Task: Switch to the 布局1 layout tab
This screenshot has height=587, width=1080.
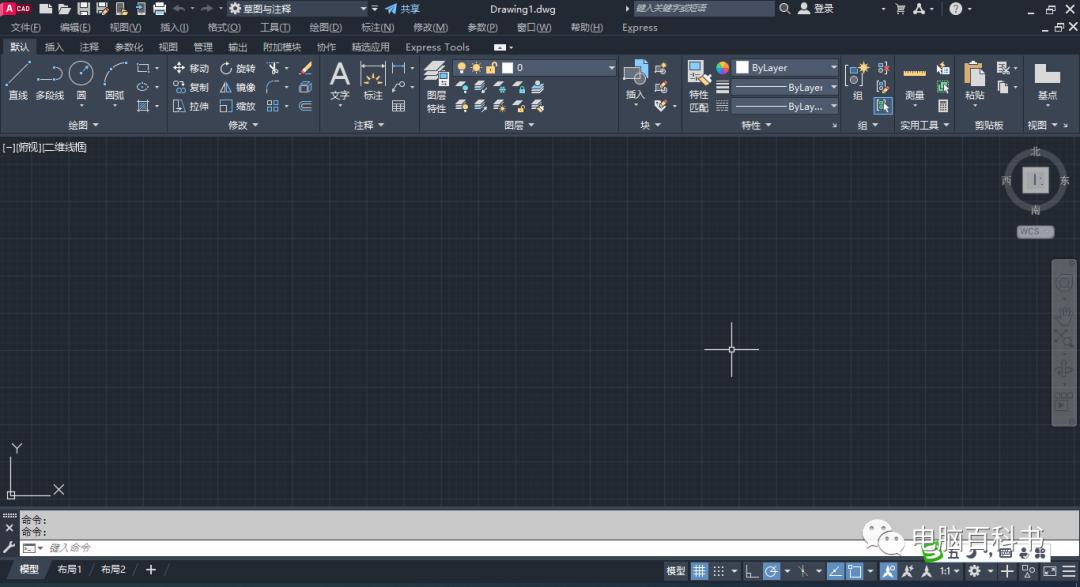Action: (69, 570)
